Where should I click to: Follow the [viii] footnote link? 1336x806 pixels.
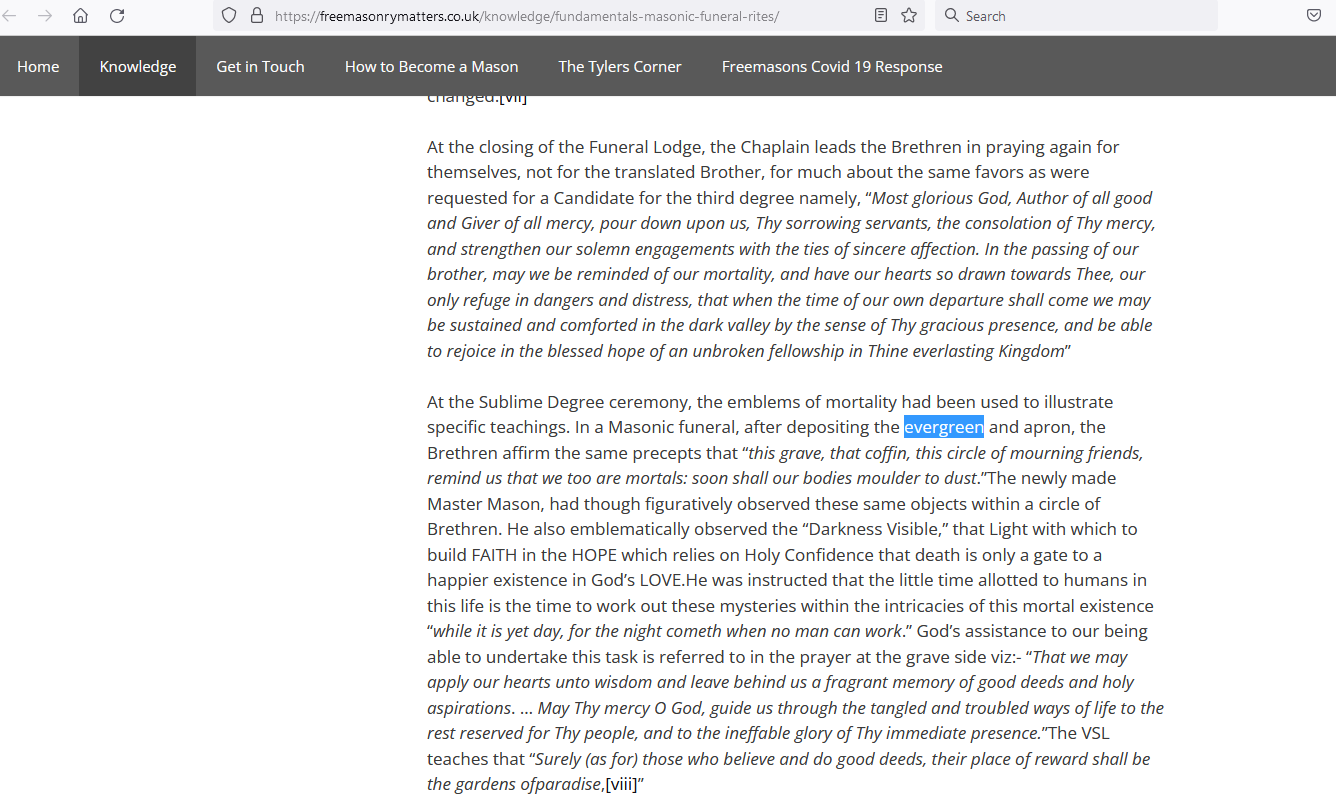[x=621, y=784]
